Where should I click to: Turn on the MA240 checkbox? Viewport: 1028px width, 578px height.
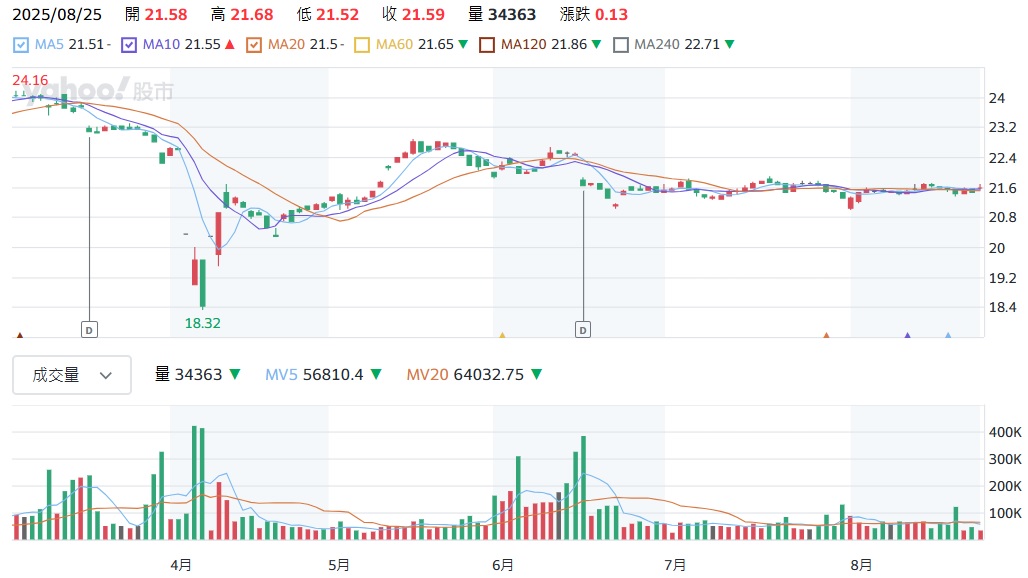pos(620,45)
